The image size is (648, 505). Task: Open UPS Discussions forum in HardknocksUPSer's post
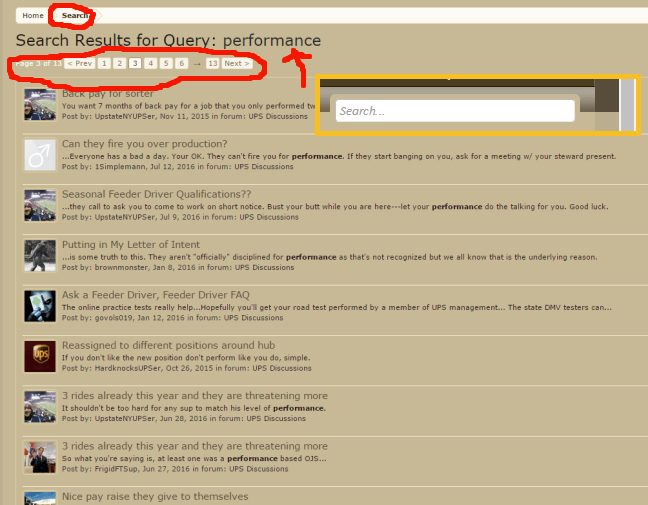point(282,369)
